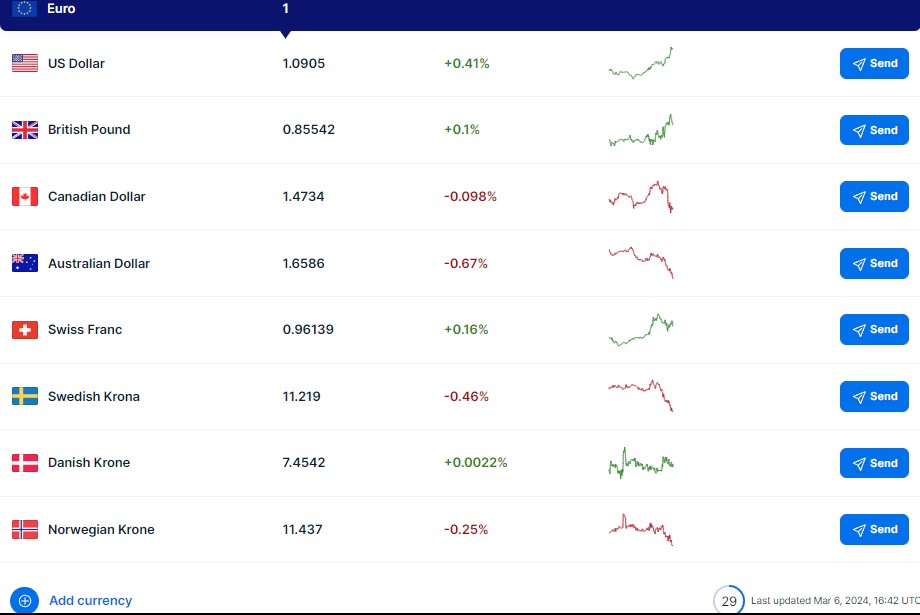920x615 pixels.
Task: Click the Danish flag icon
Action: click(x=25, y=463)
